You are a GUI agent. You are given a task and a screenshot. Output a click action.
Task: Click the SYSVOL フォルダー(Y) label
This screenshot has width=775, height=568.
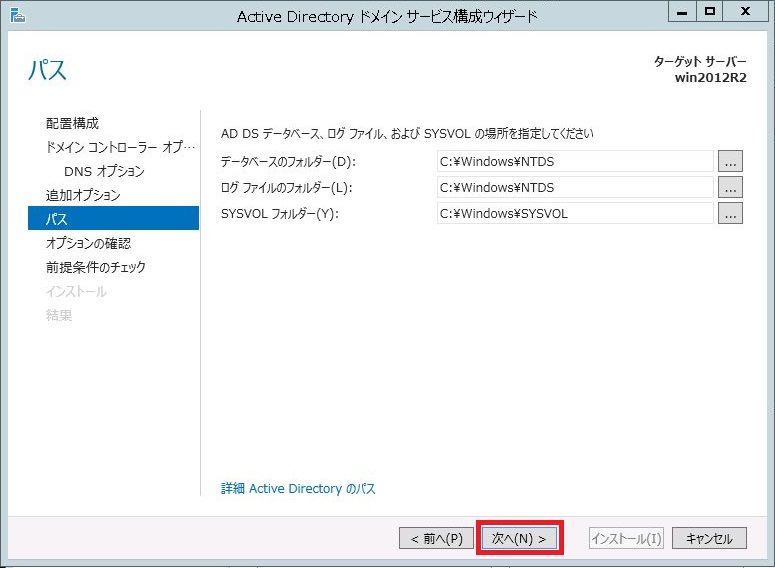280,214
